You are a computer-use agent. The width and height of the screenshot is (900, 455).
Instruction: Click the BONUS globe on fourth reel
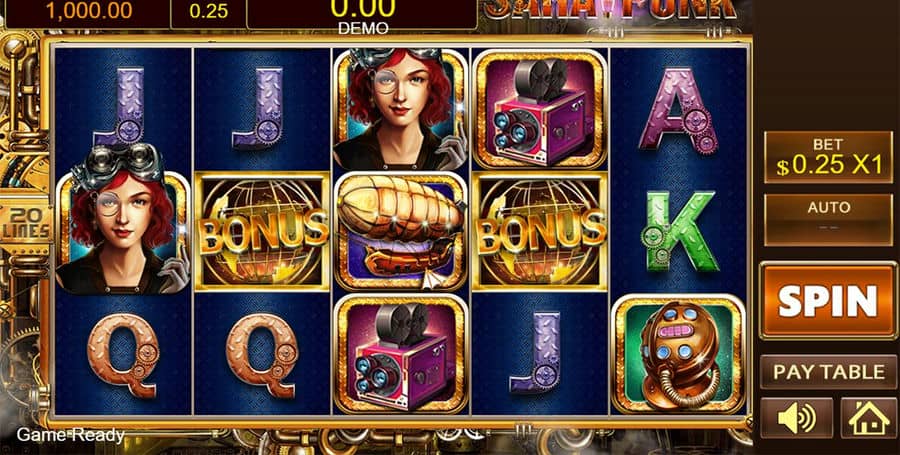click(x=540, y=231)
